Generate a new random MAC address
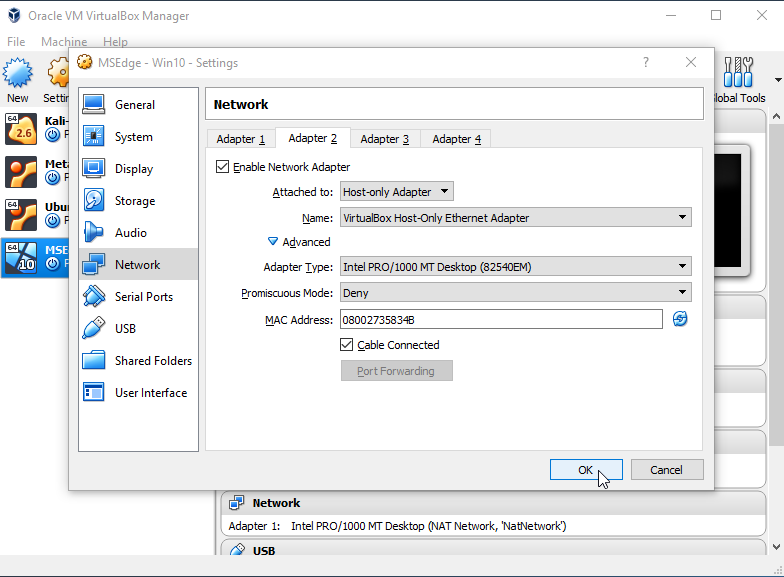 click(x=680, y=319)
